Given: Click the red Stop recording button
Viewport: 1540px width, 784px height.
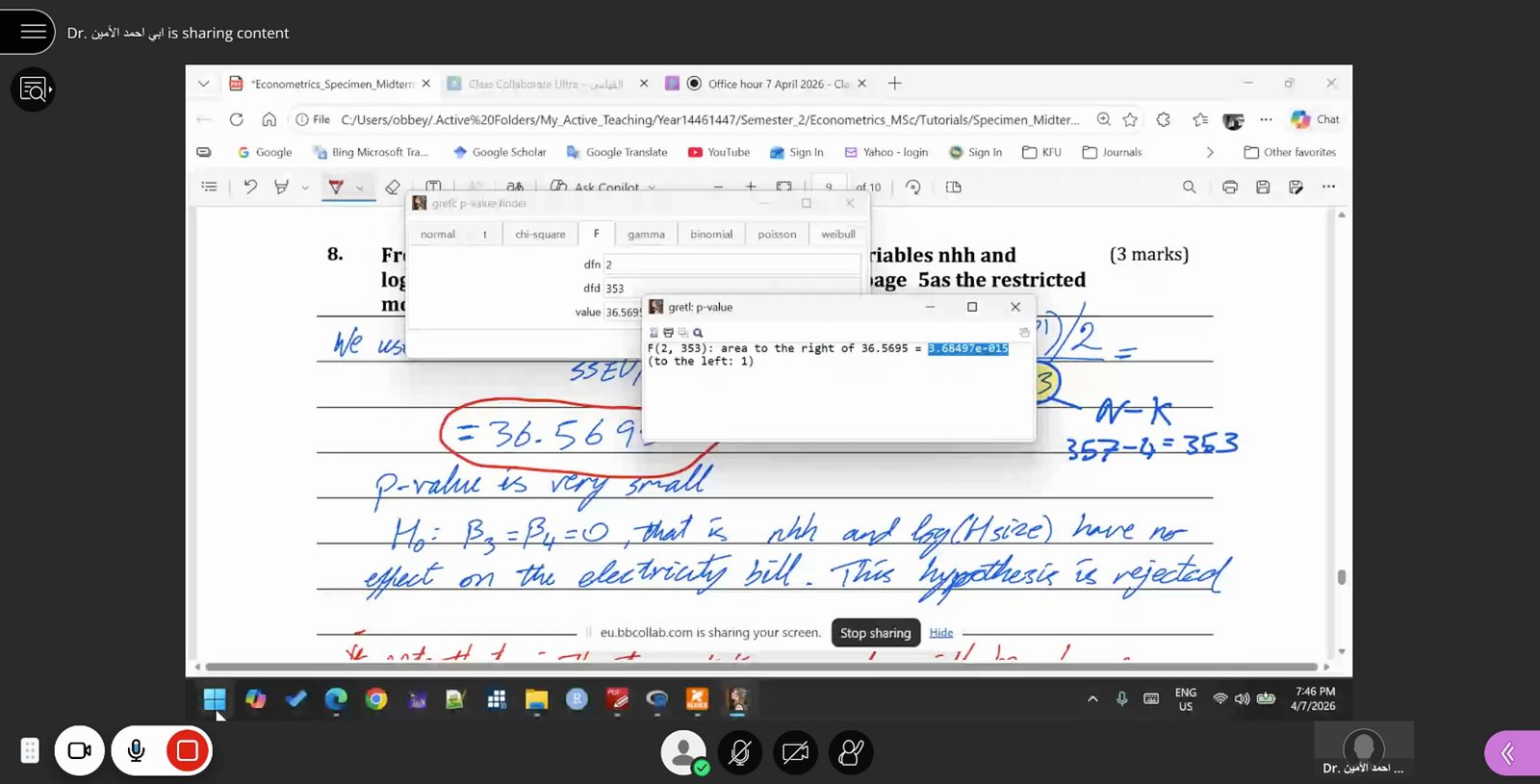Looking at the screenshot, I should (187, 751).
